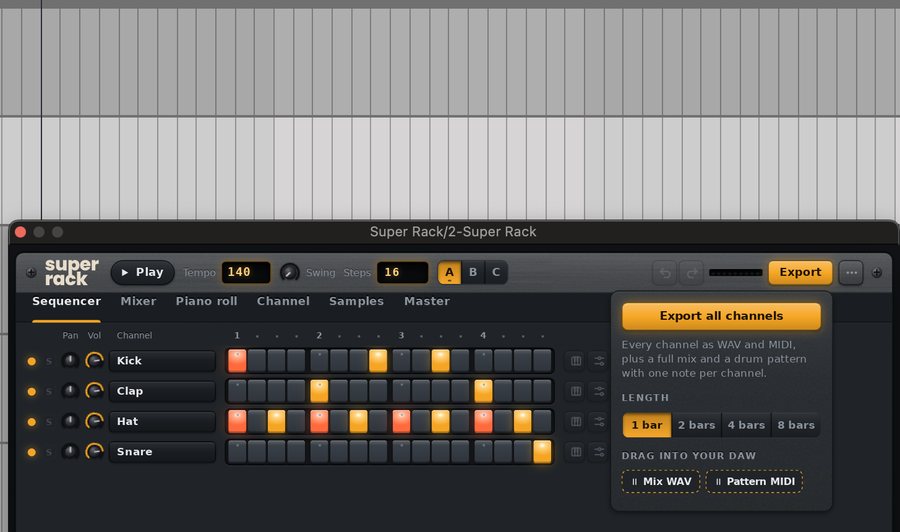This screenshot has height=532, width=900.
Task: Set export length to 1 bar
Action: click(x=647, y=425)
